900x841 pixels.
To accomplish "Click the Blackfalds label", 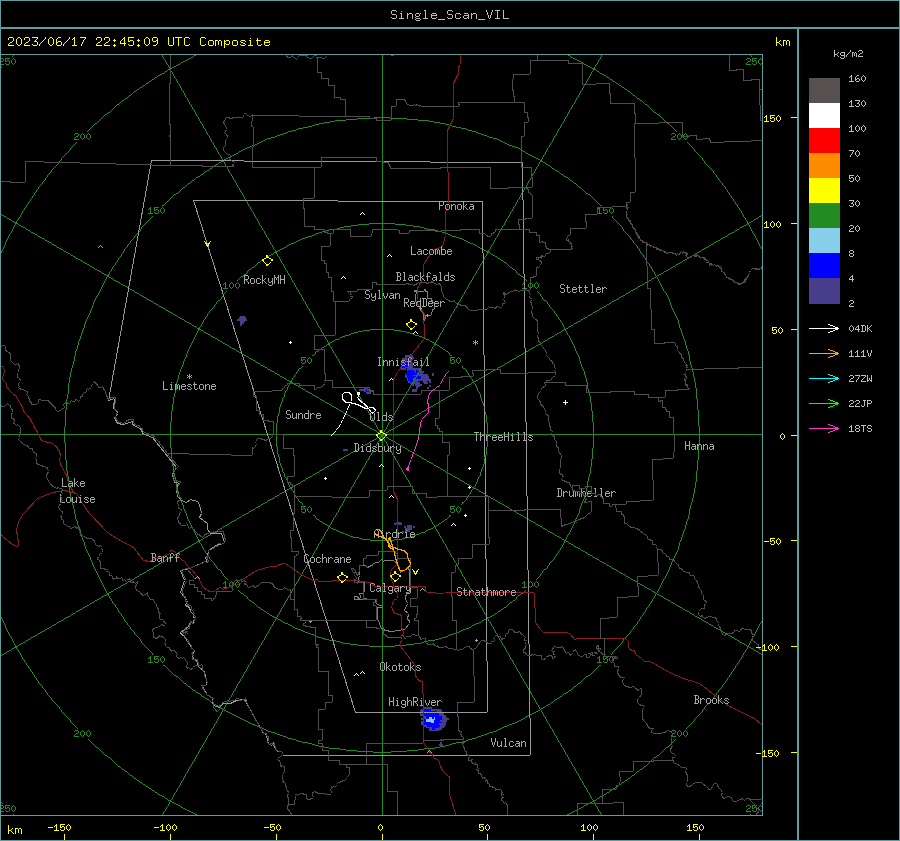I will (425, 277).
